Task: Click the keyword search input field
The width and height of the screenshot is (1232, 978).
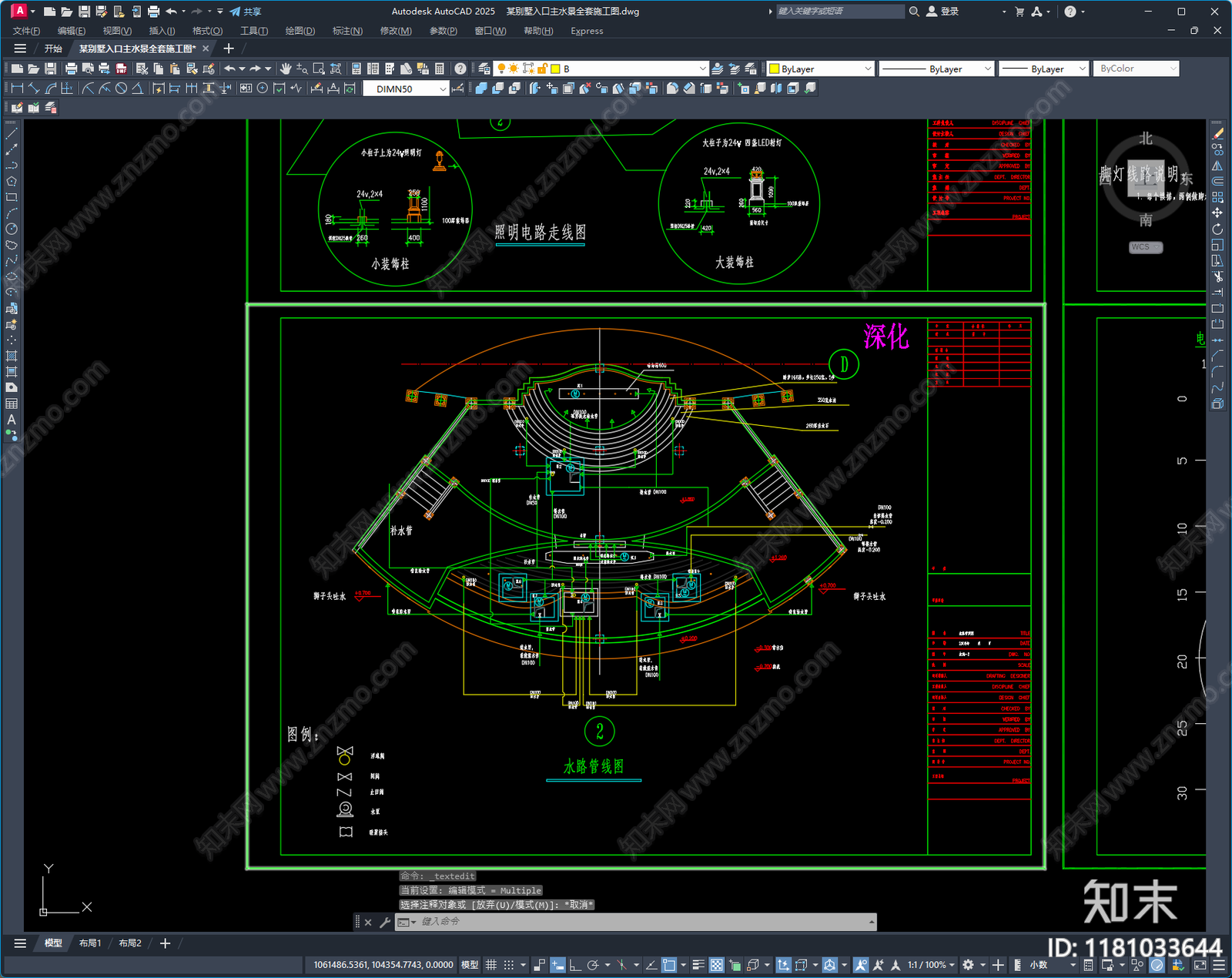Action: click(839, 12)
